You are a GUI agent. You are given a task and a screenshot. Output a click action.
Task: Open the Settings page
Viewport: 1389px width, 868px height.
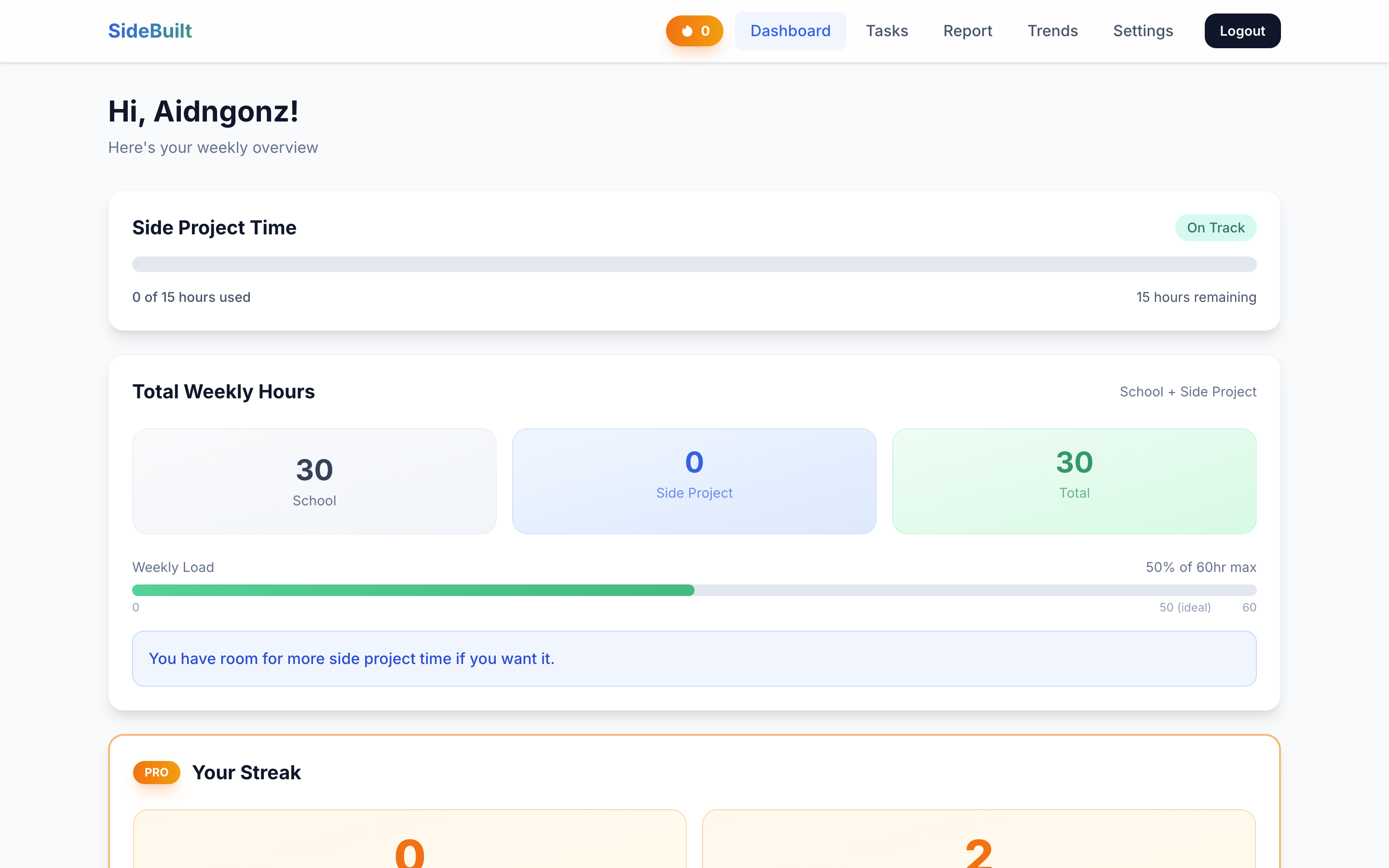point(1143,30)
